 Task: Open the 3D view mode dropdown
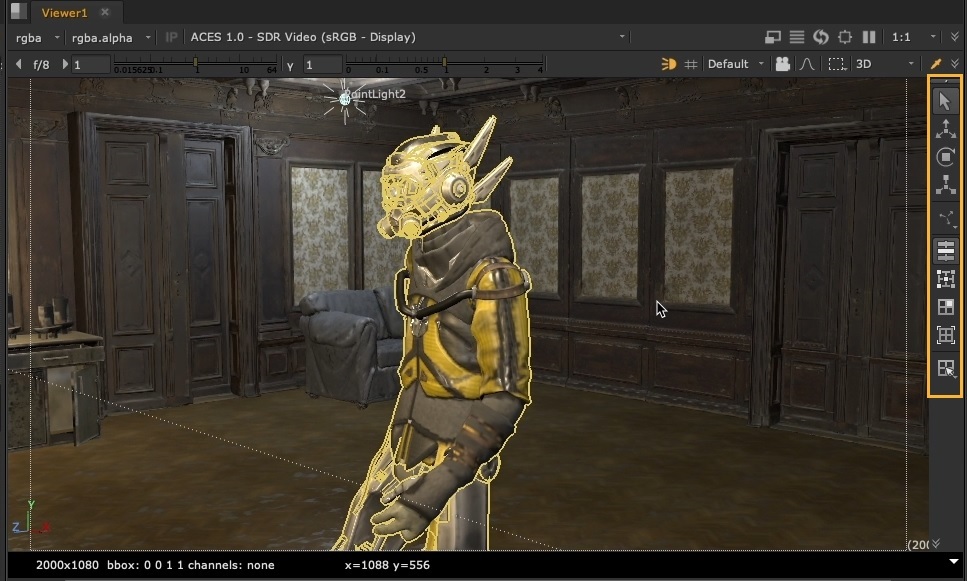coord(884,64)
